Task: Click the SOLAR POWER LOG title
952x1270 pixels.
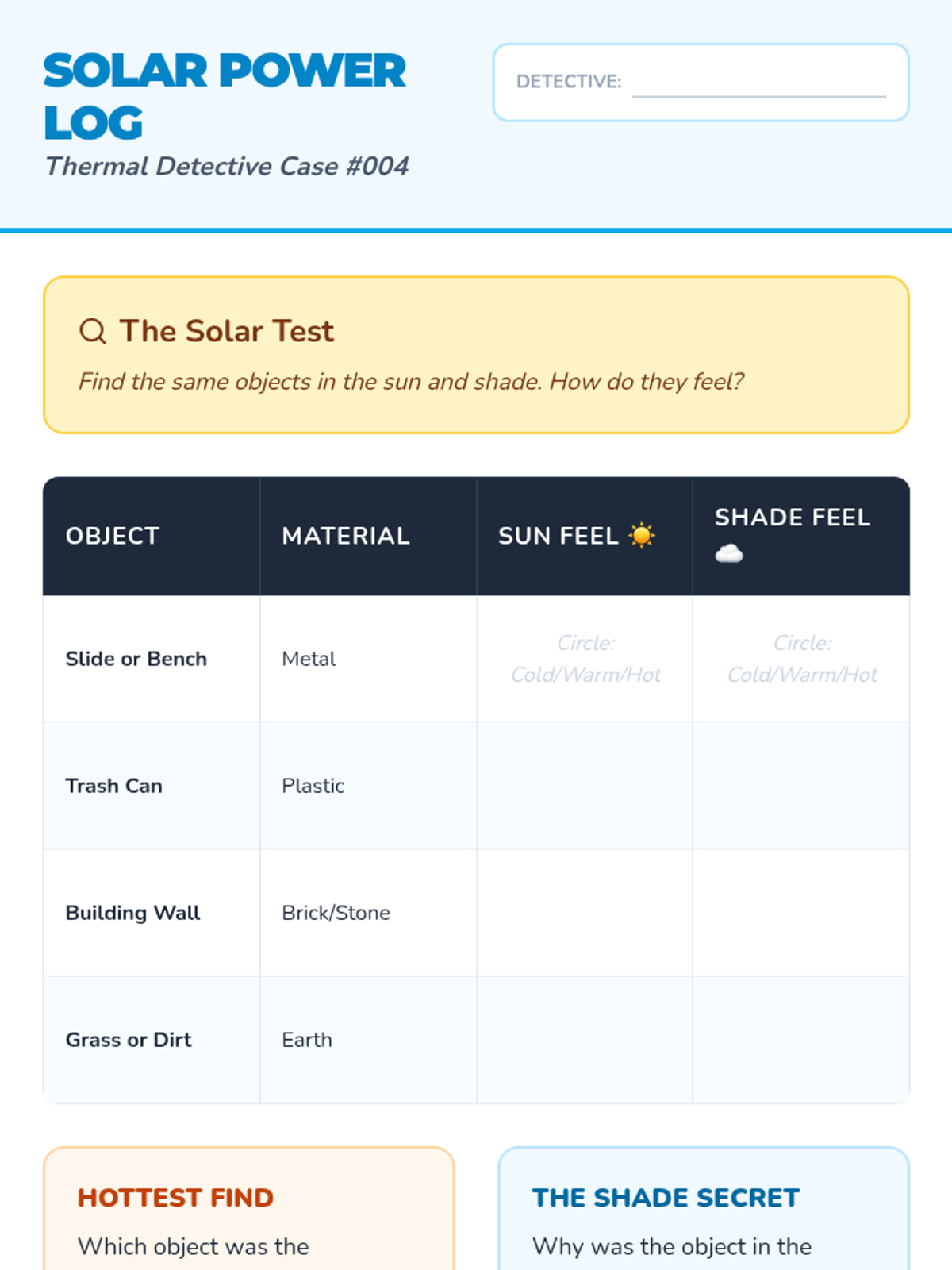Action: 225,96
